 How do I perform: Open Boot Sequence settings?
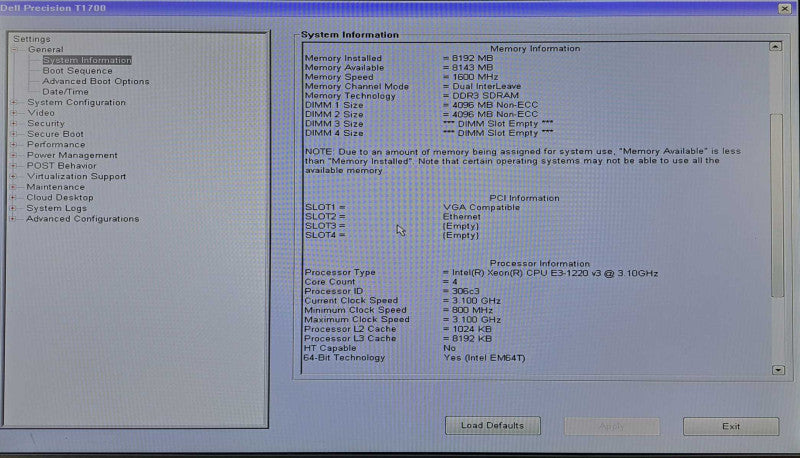click(x=77, y=71)
